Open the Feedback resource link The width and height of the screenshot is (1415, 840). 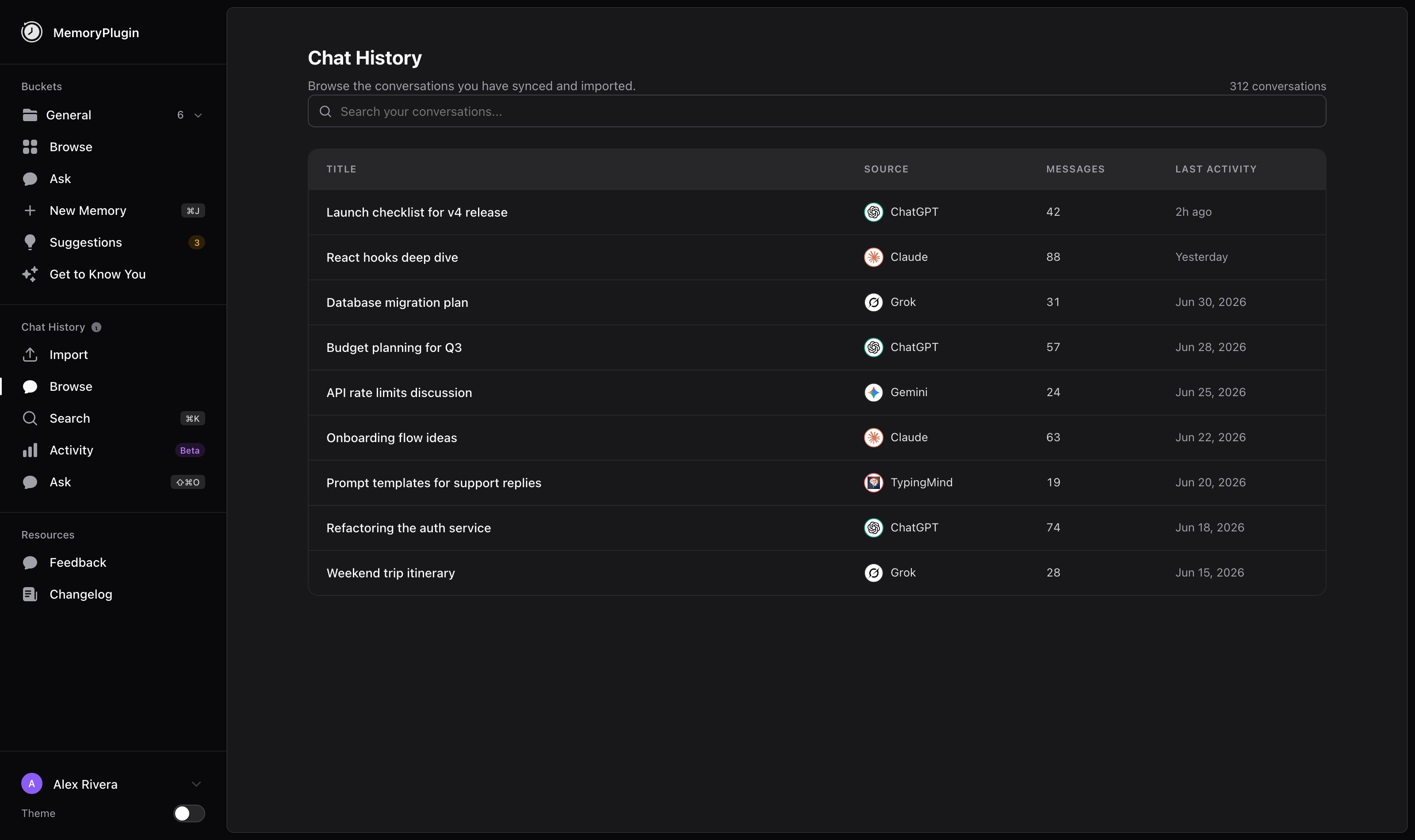113,563
